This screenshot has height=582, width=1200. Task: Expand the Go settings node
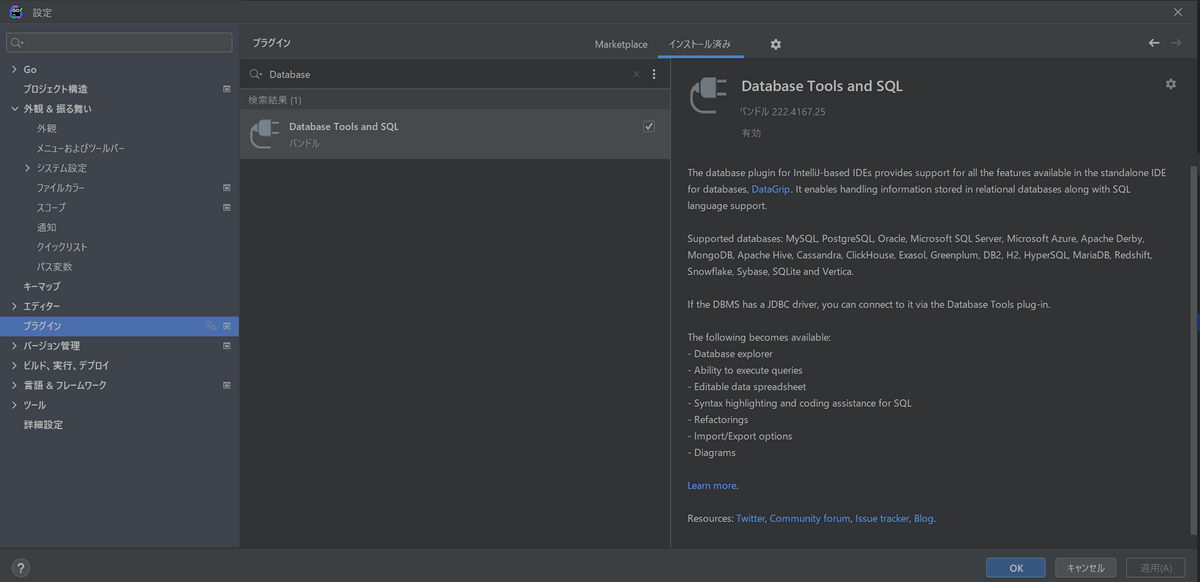14,69
